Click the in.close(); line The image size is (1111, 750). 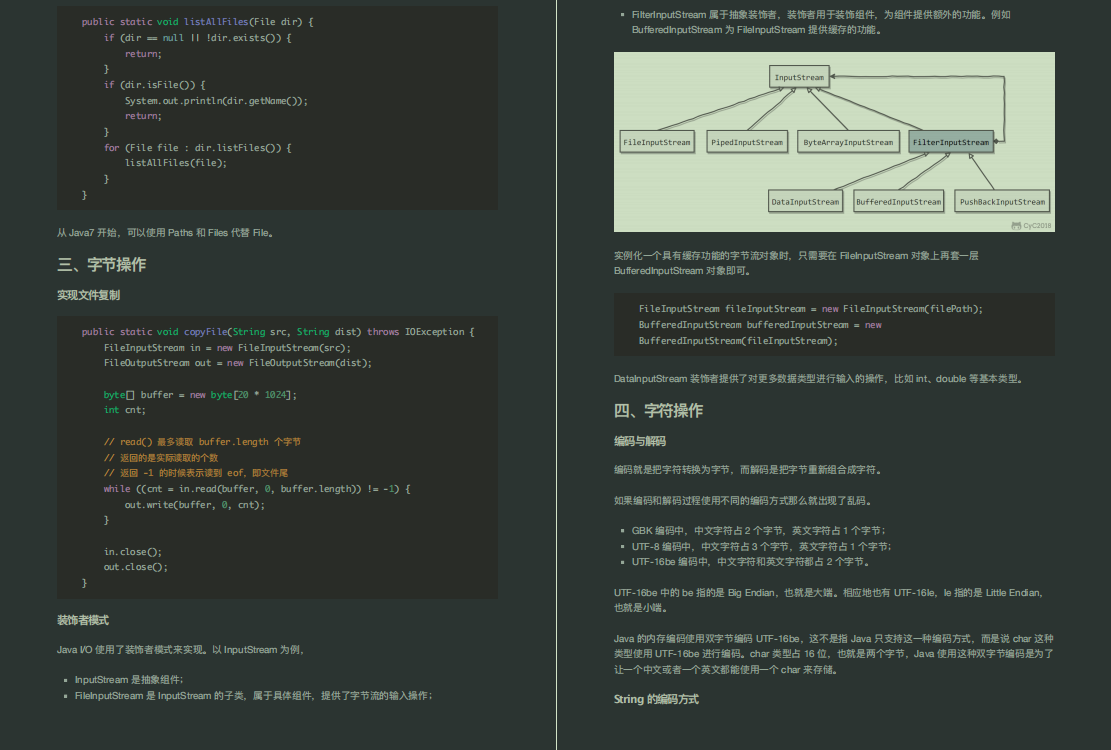click(x=132, y=552)
